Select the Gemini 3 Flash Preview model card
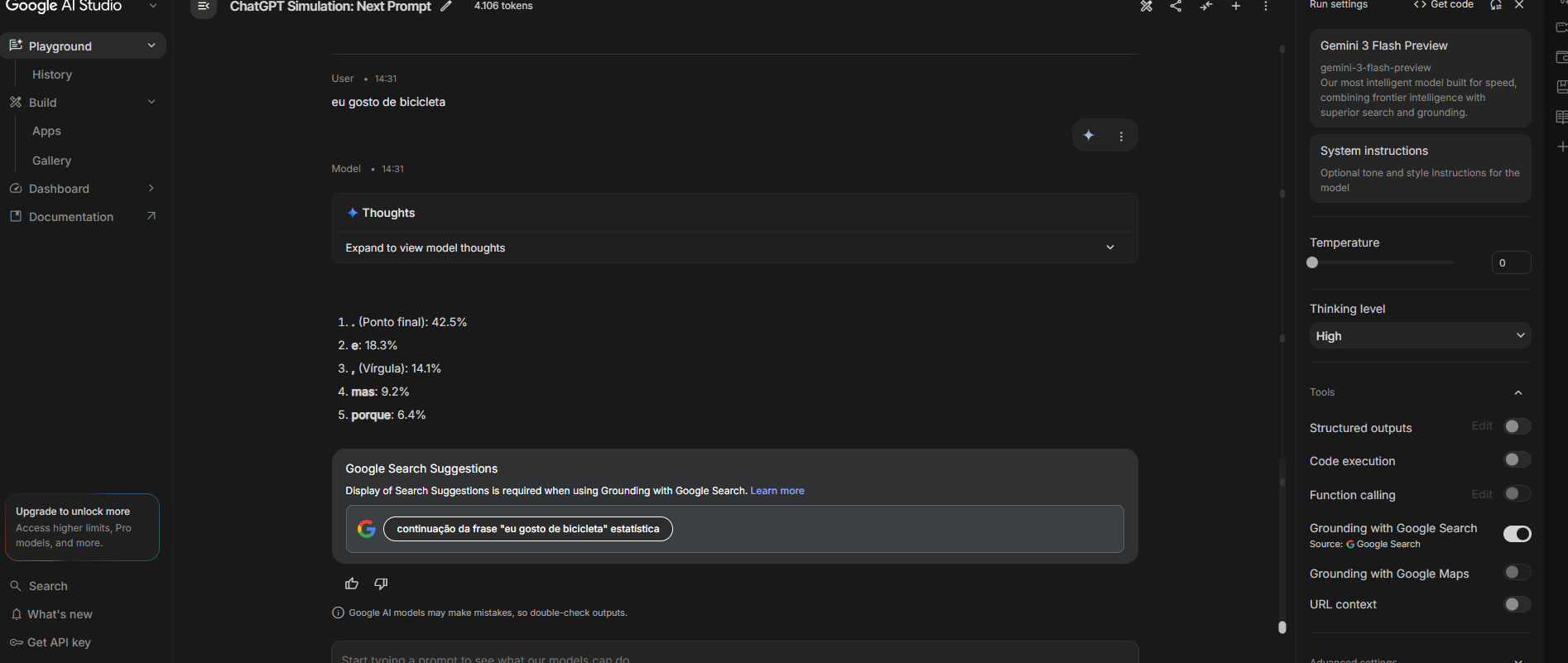This screenshot has height=663, width=1568. pyautogui.click(x=1420, y=79)
